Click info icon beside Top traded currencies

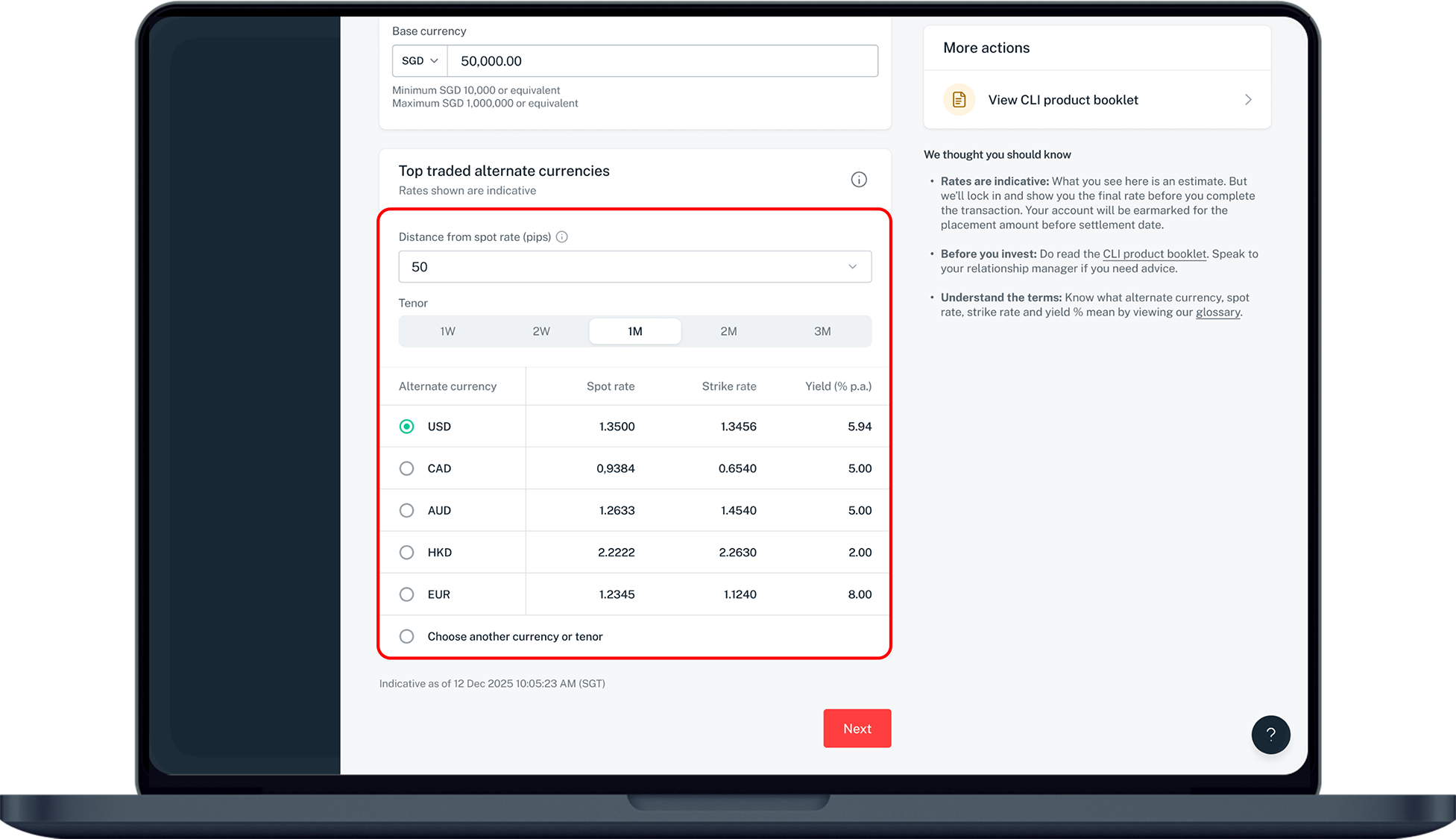(x=859, y=180)
